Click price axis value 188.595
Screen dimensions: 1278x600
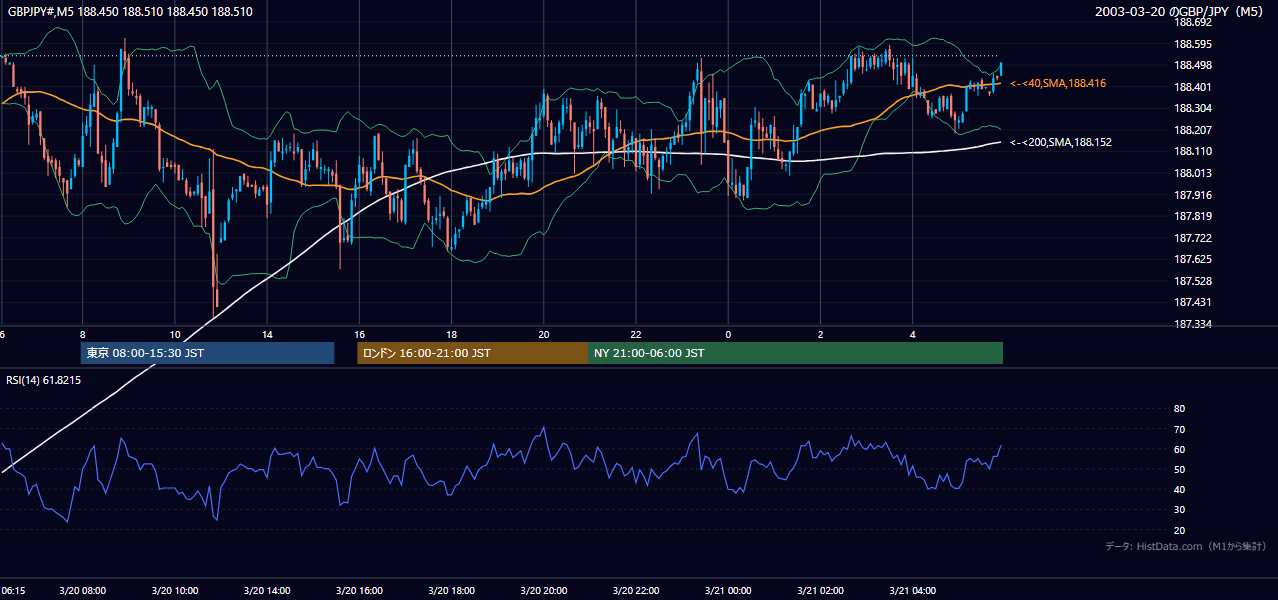pos(1192,44)
